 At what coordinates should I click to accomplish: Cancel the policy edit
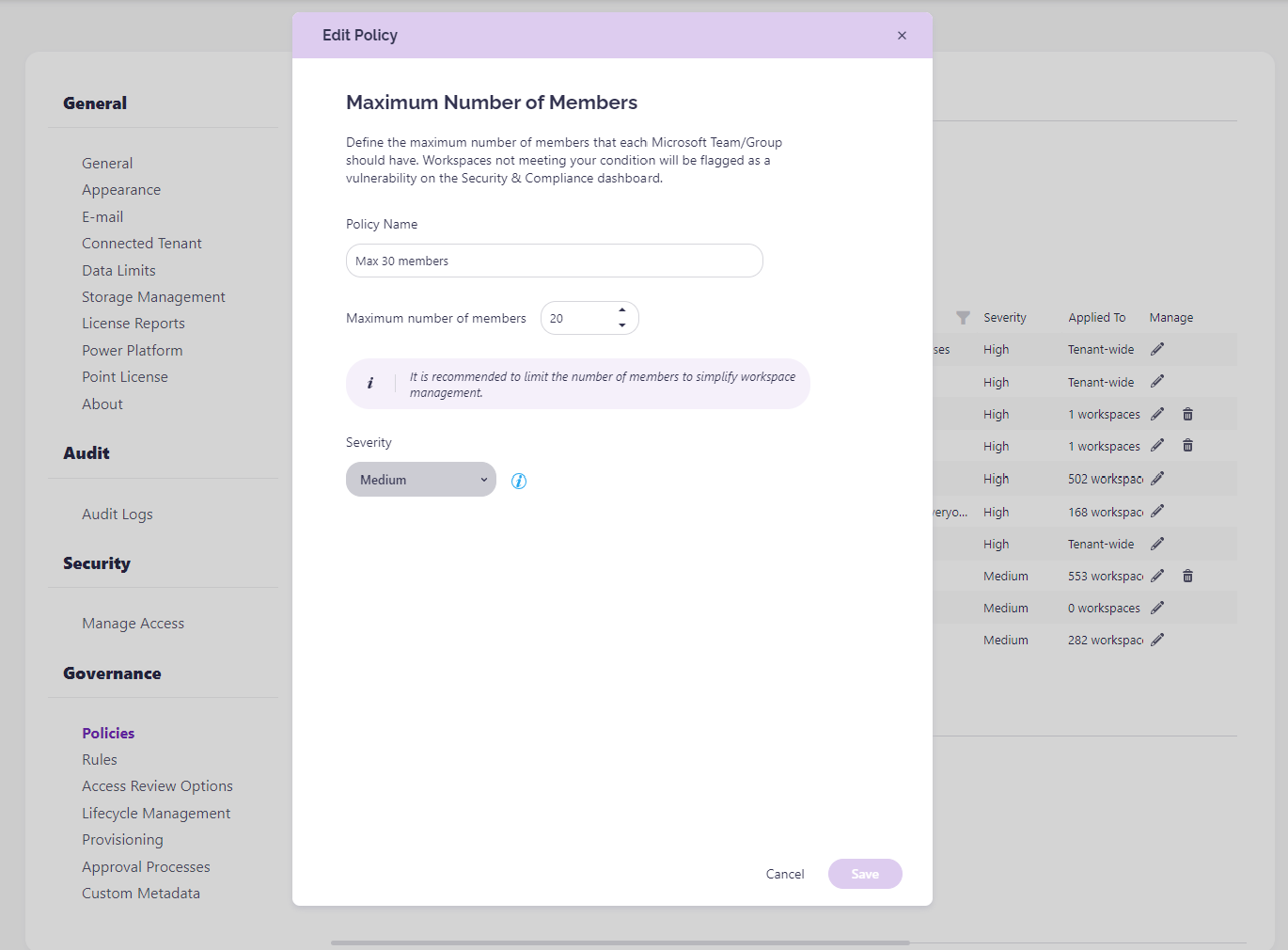point(785,874)
